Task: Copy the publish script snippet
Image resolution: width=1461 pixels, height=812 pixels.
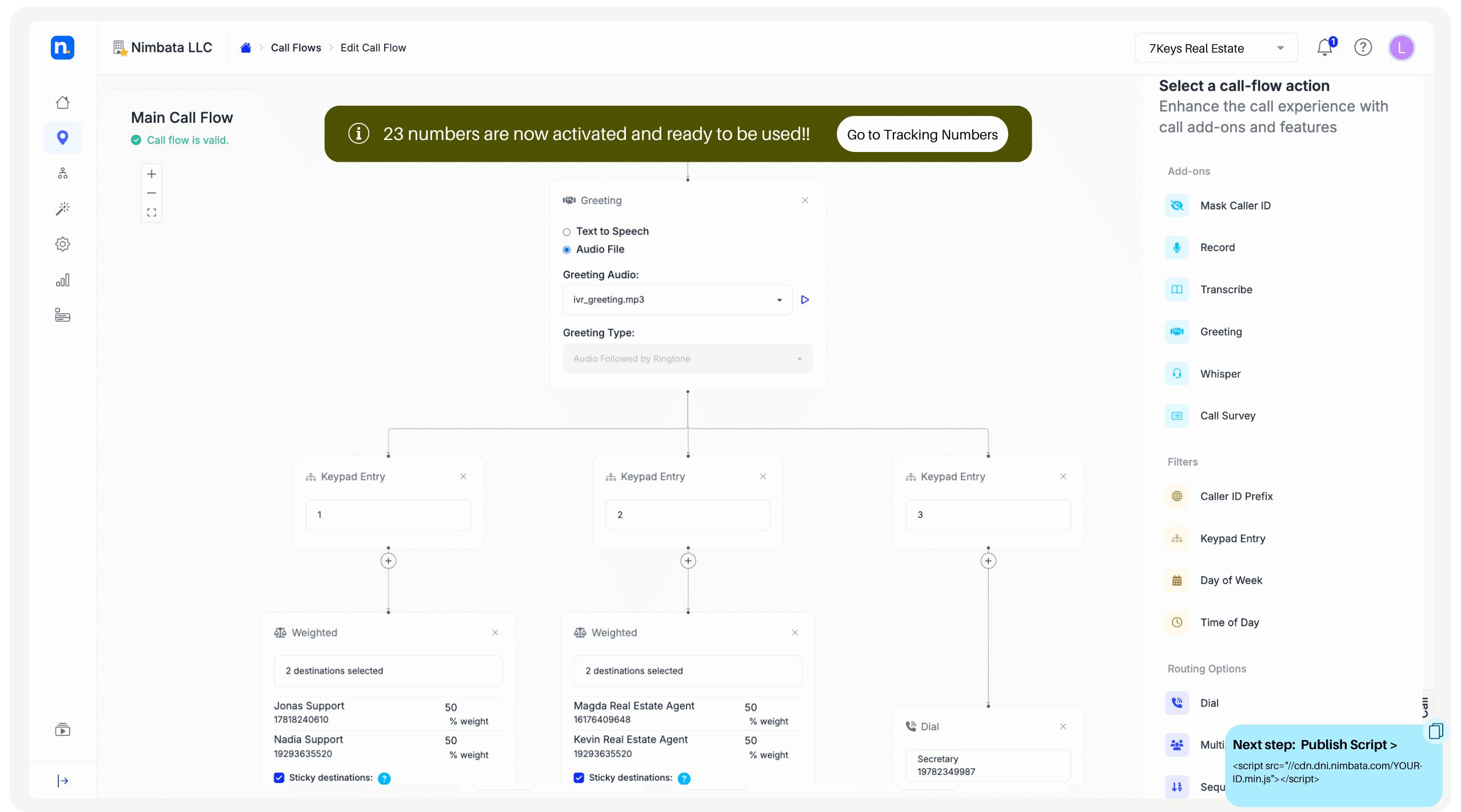Action: coord(1436,731)
